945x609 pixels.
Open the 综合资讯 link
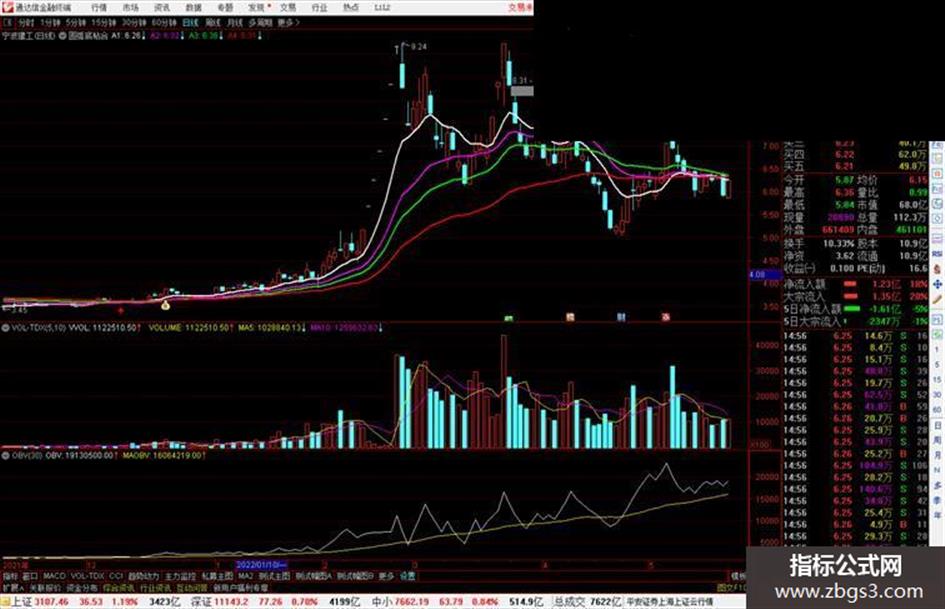(x=119, y=587)
